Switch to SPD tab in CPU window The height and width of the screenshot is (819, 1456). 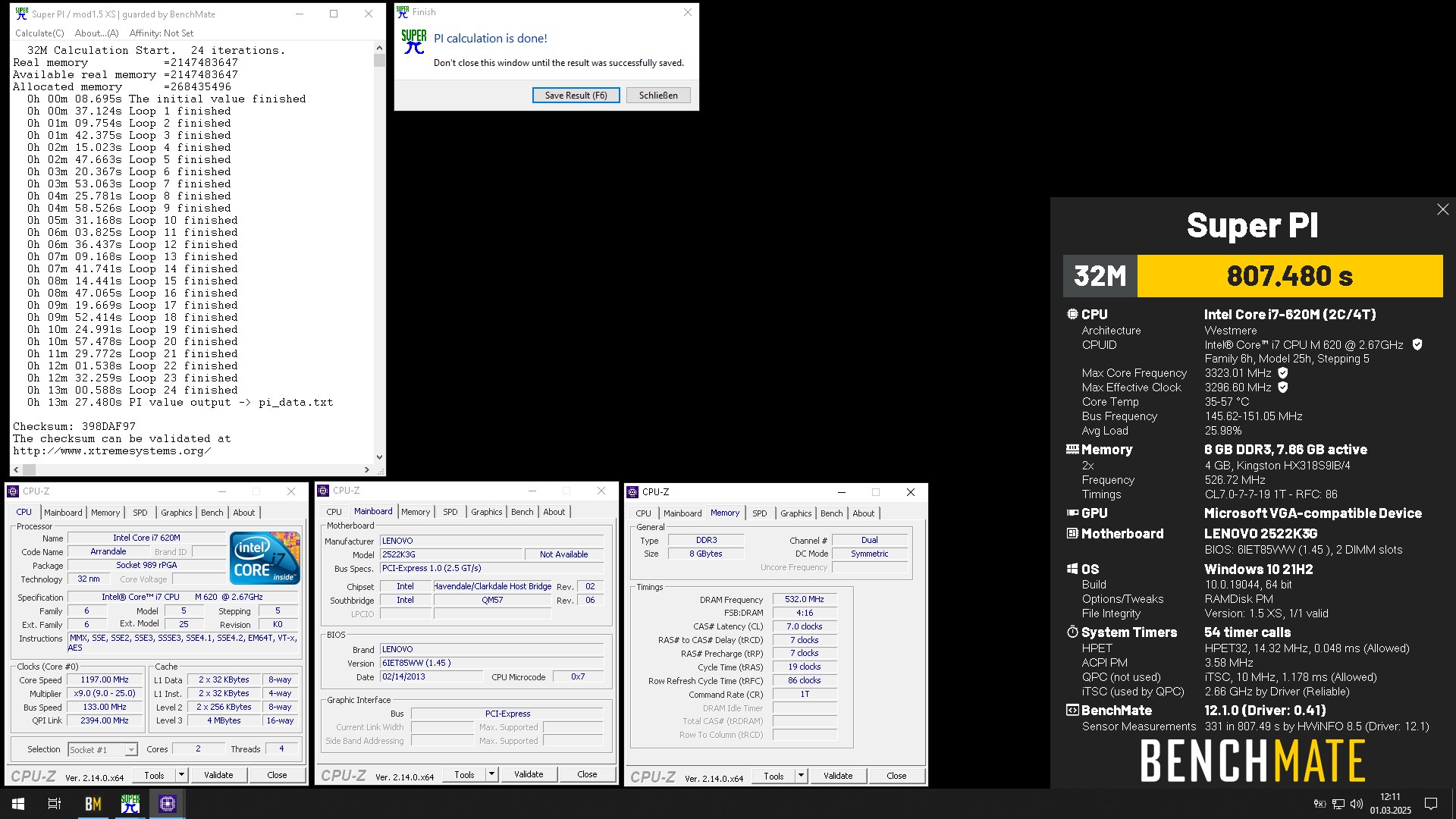140,513
